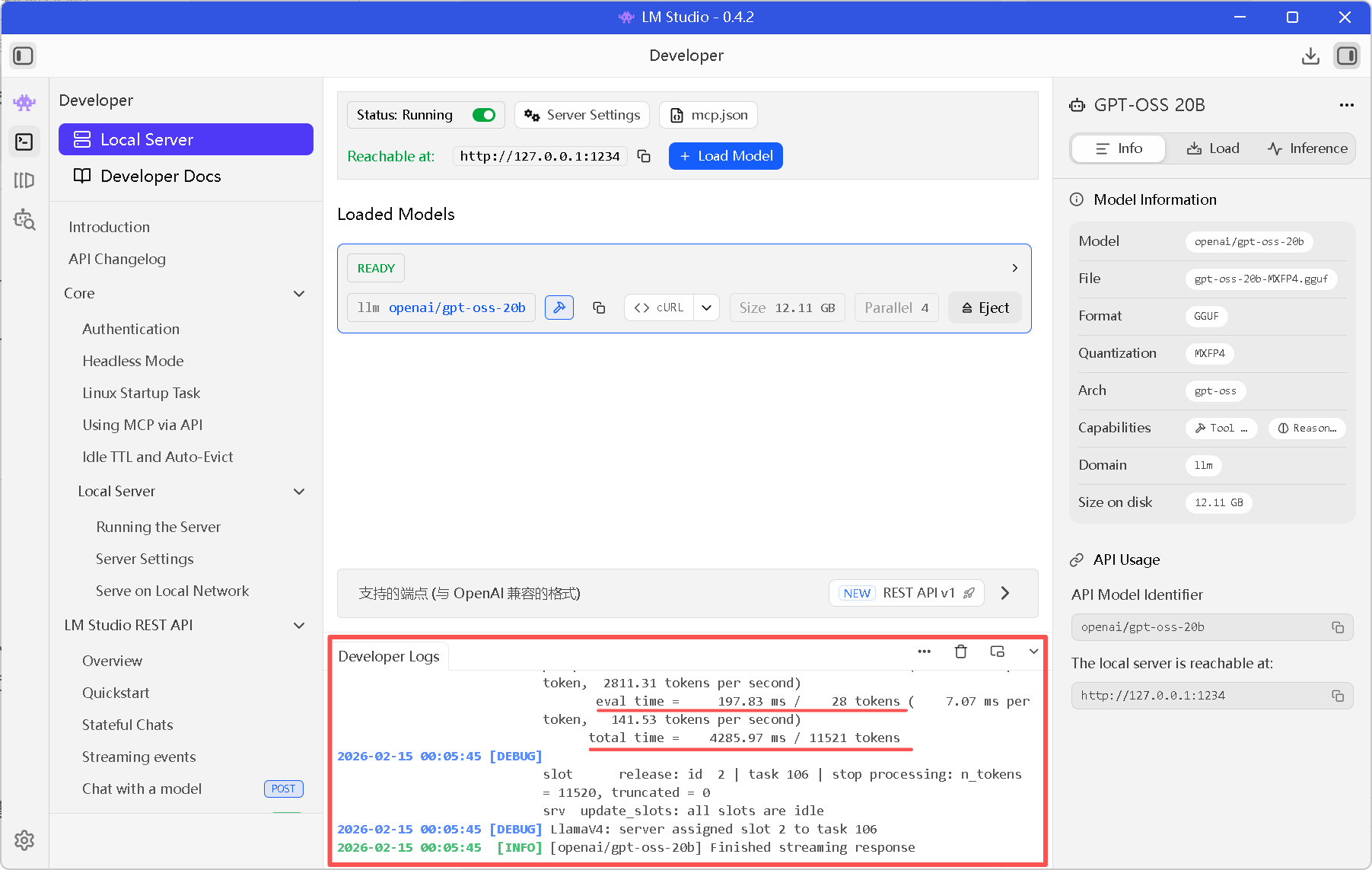This screenshot has width=1372, height=870.
Task: Open the Headless Mode docs page
Action: (133, 361)
